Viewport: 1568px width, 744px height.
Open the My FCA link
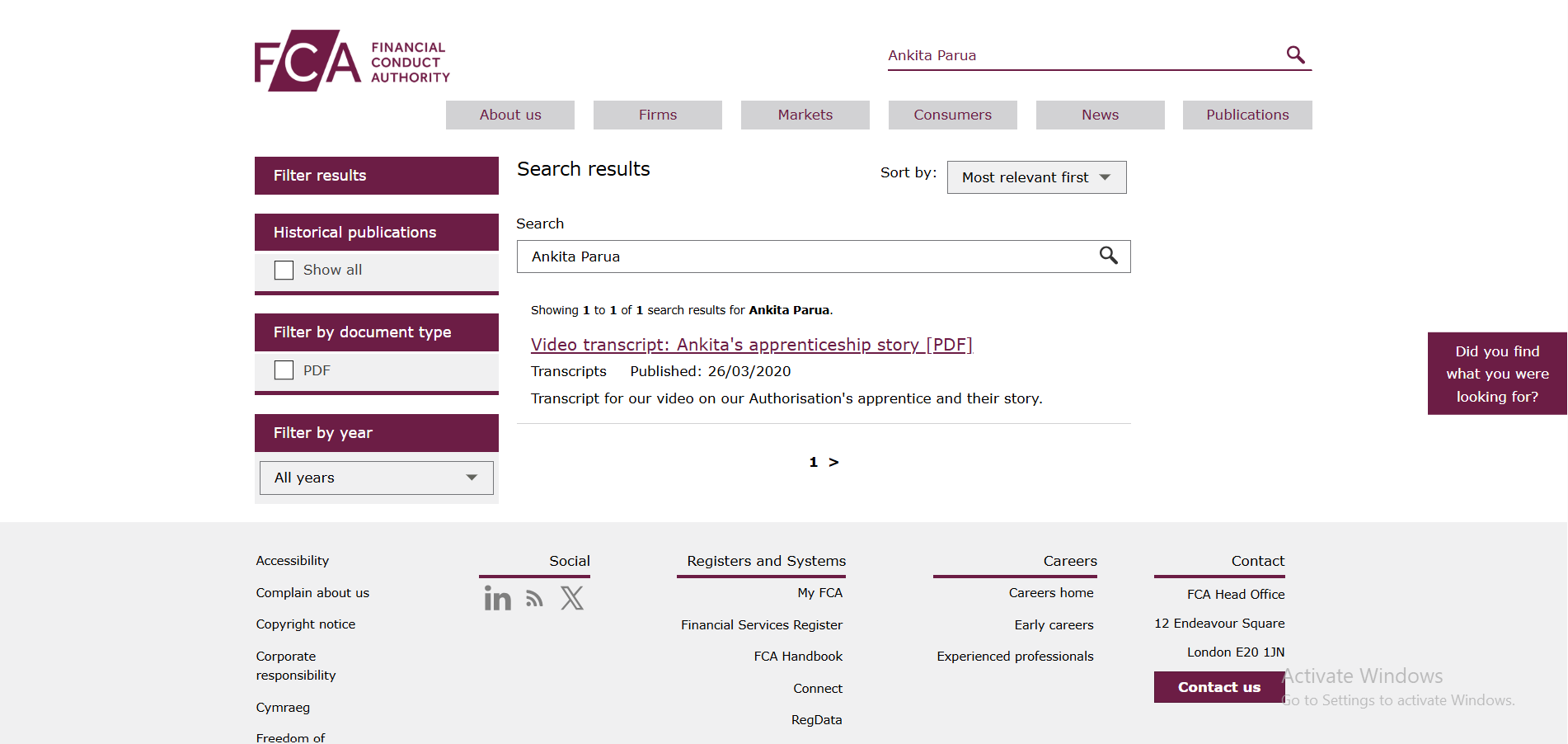(x=820, y=593)
